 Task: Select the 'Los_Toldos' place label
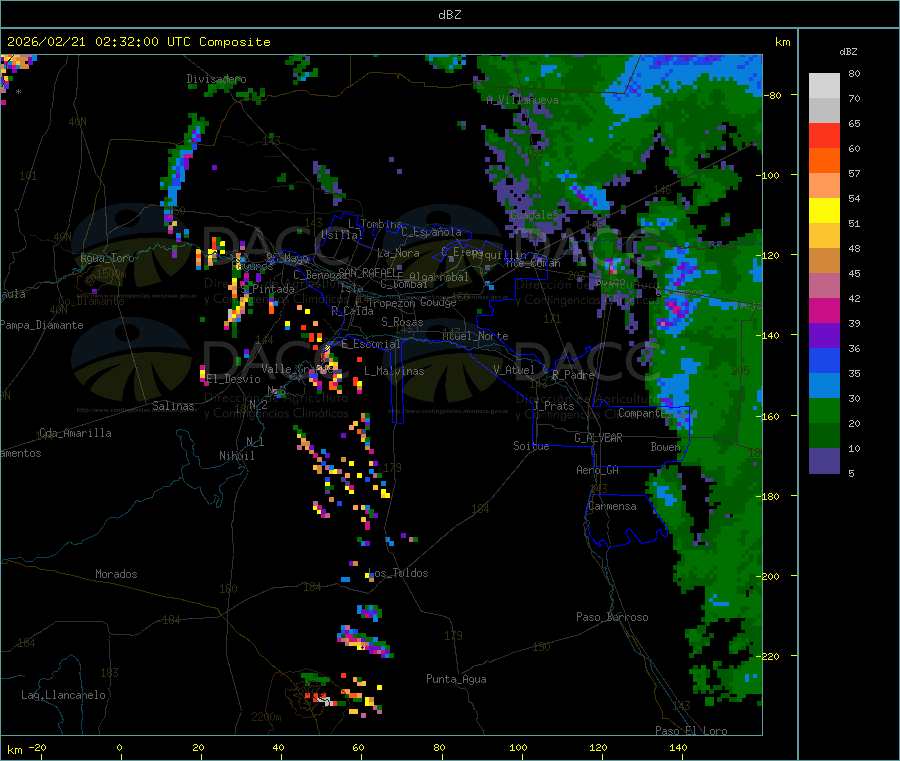point(398,573)
